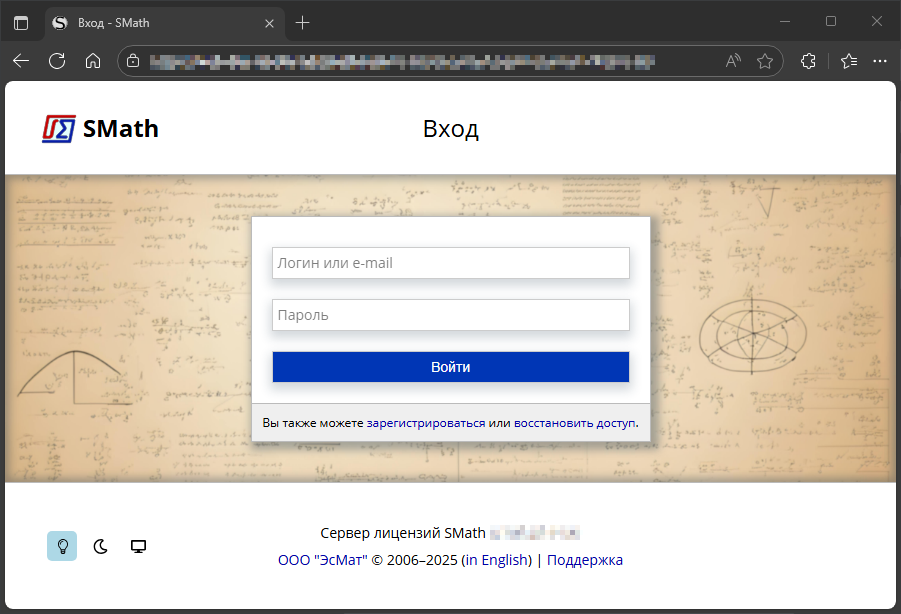Click the Вход page heading
Image resolution: width=901 pixels, height=614 pixels.
[451, 129]
